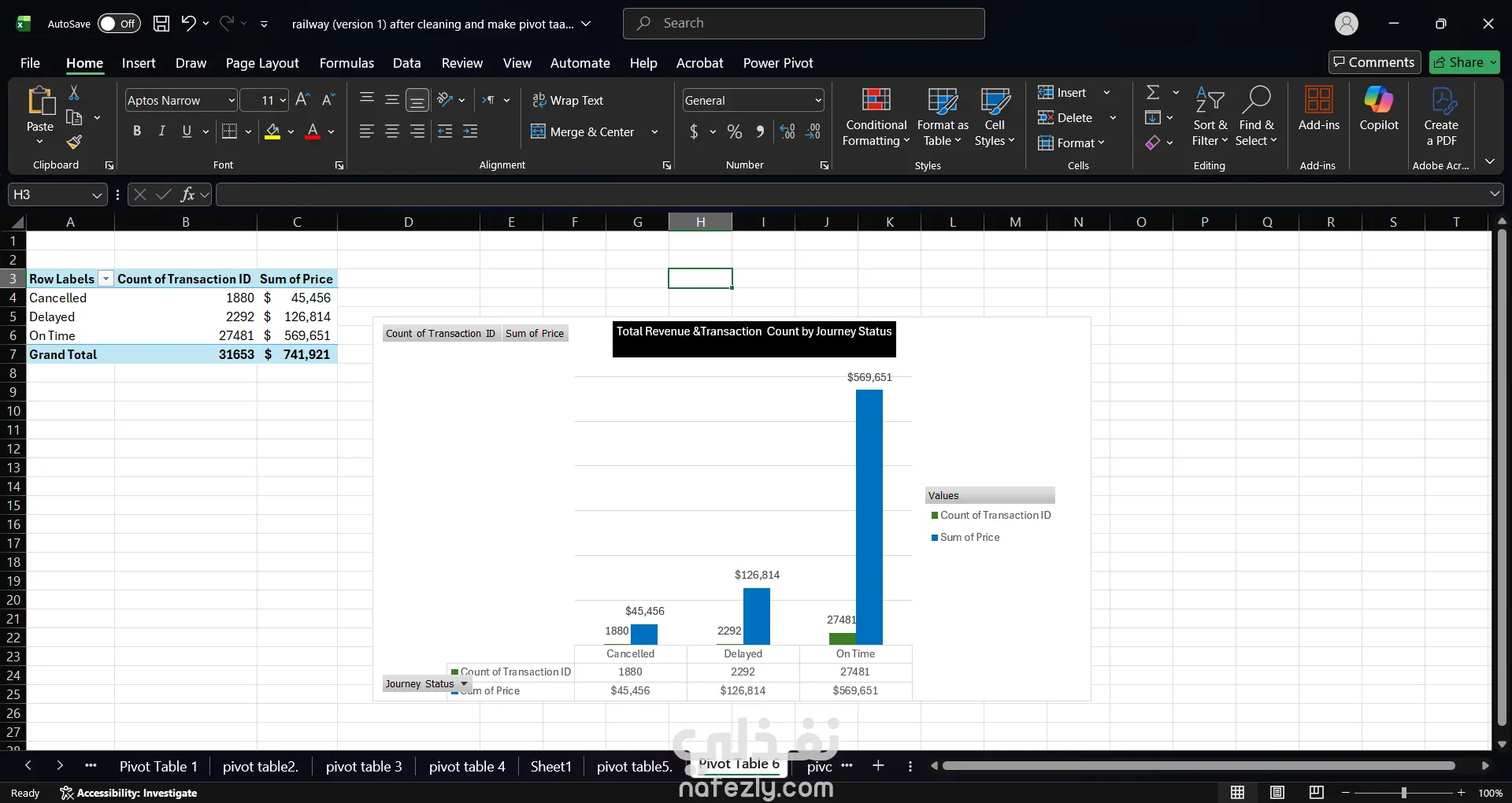Screen dimensions: 1512x803
Task: Click the Save icon in title bar
Action: (x=161, y=24)
